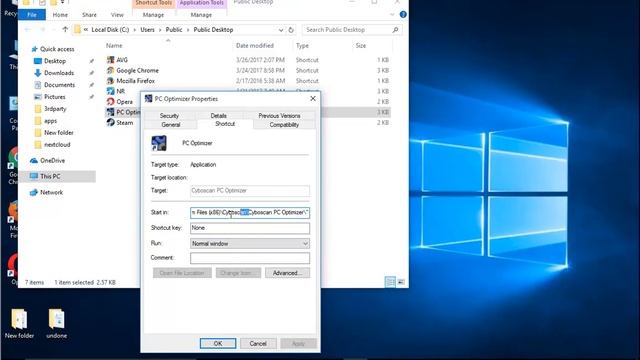The width and height of the screenshot is (640, 360).
Task: Click OK in PC Optimizer Properties
Action: 218,344
